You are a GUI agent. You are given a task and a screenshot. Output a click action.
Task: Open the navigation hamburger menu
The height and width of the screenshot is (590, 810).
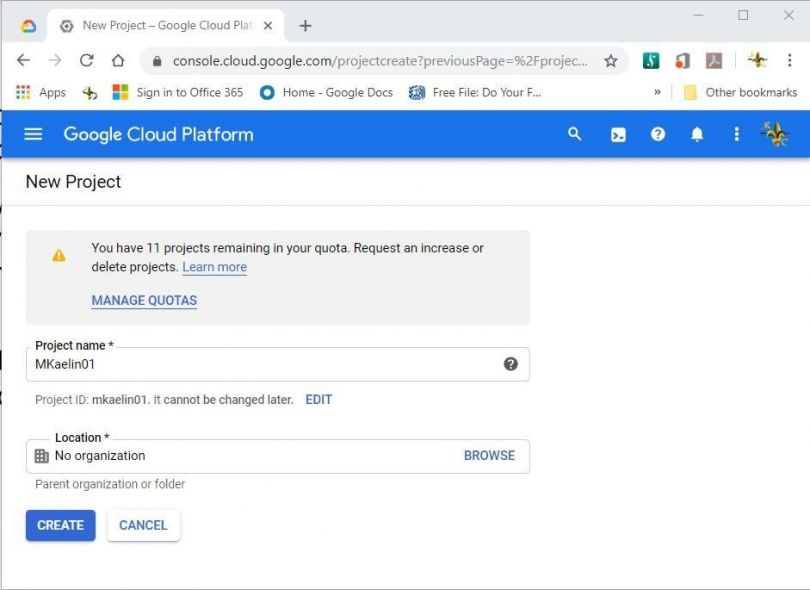(33, 134)
